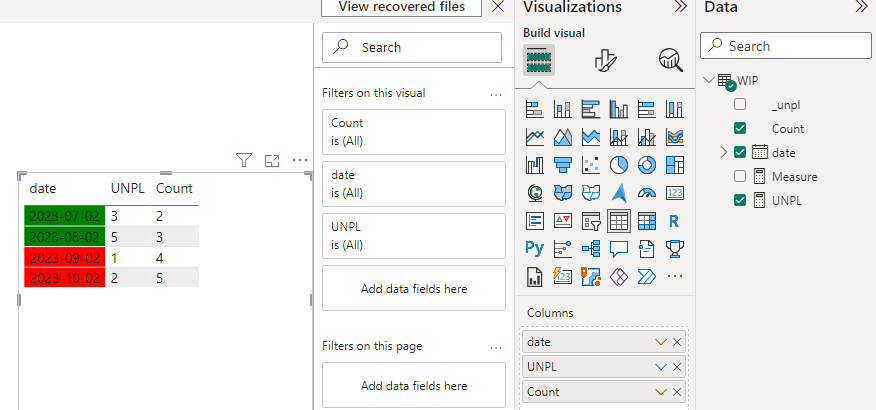Viewport: 876px width, 410px height.
Task: Remove the Count field from Columns
Action: [677, 392]
